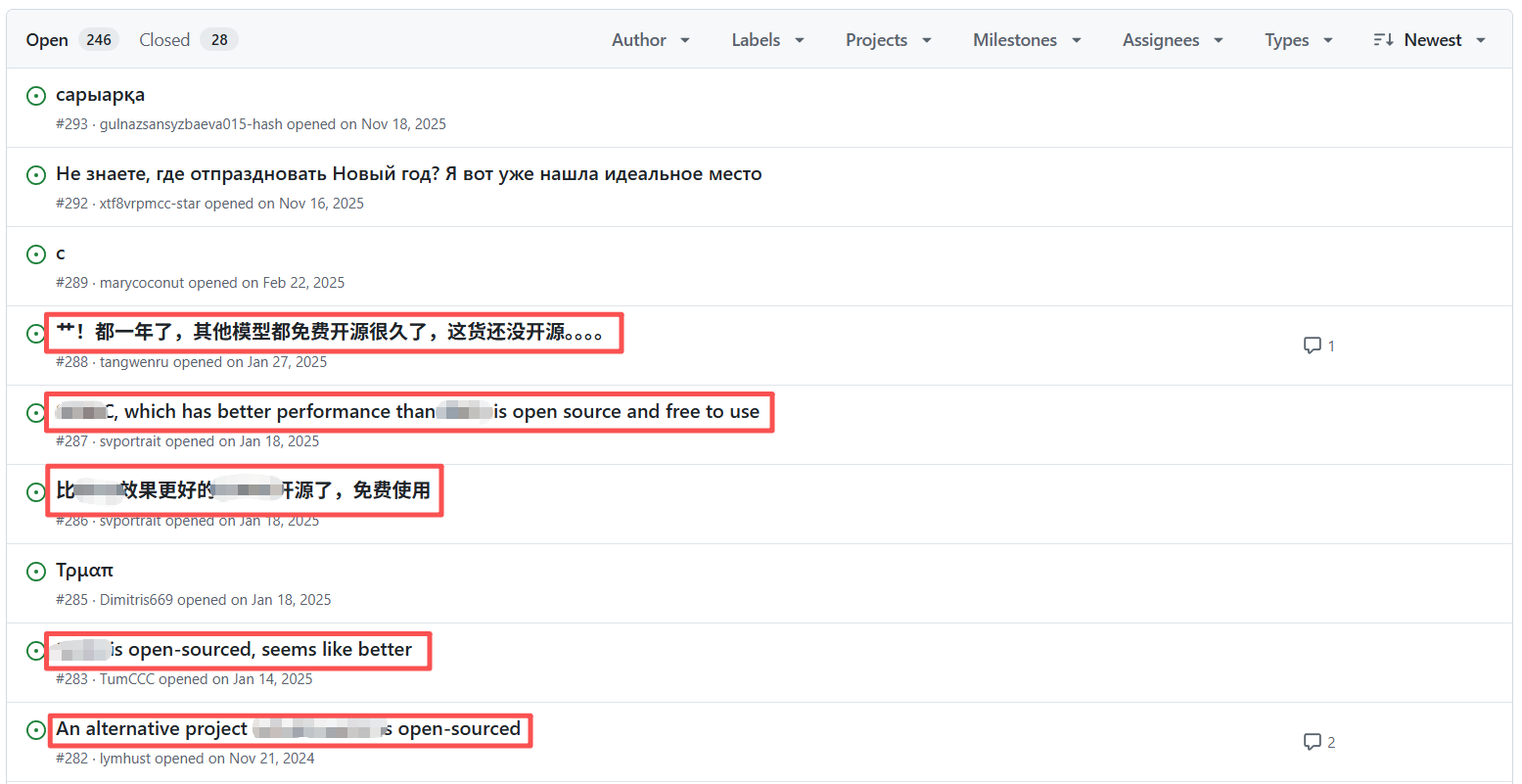
Task: Open the issue titled сарыарқа
Action: [100, 95]
